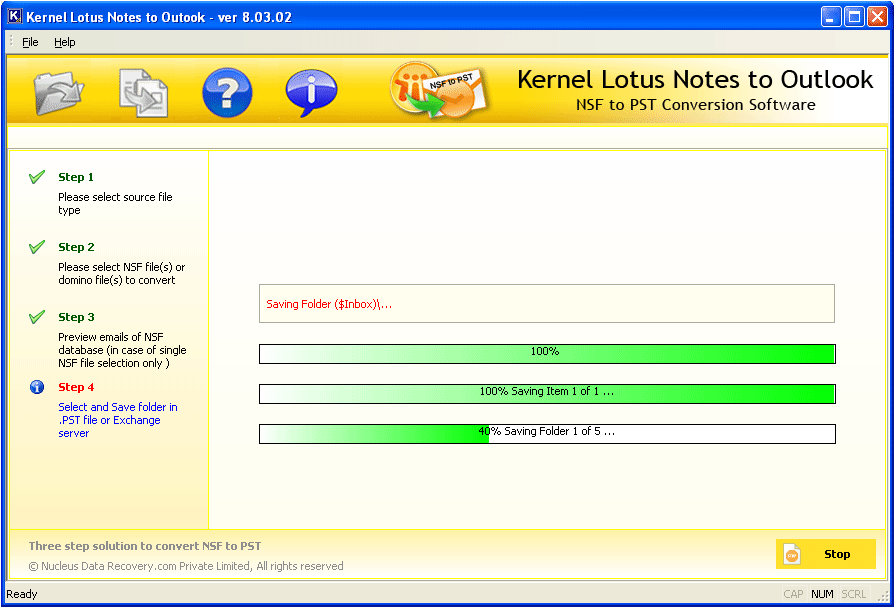The image size is (896, 608).
Task: Open the Help menu
Action: click(65, 42)
